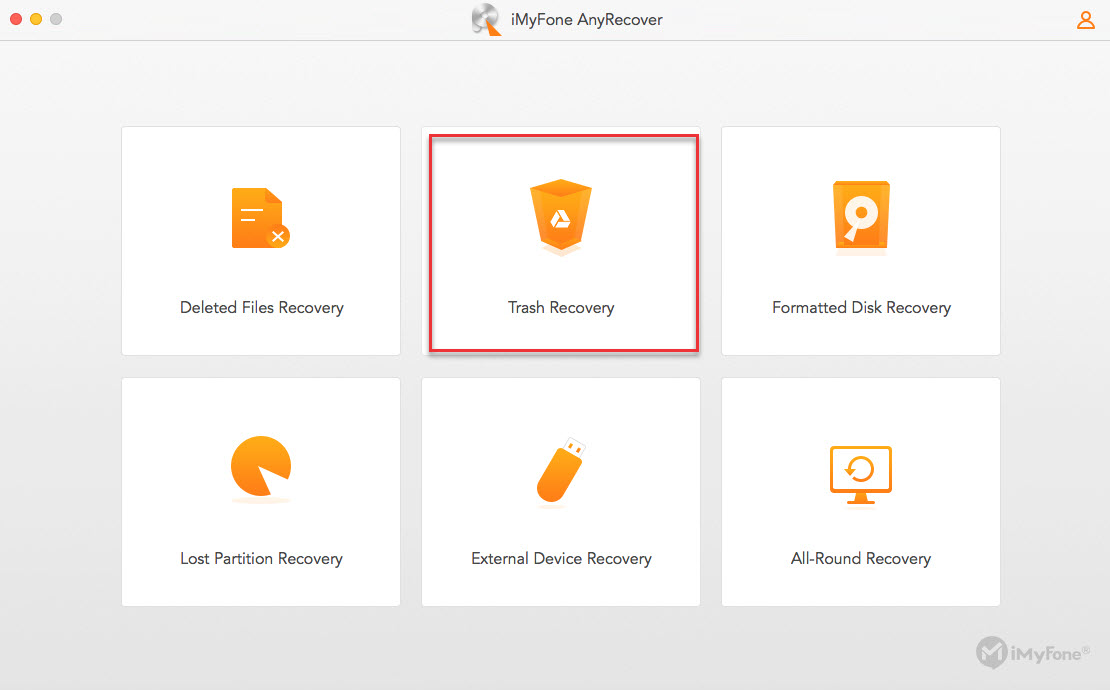Minimize the window with the yellow button
This screenshot has width=1110, height=690.
pyautogui.click(x=35, y=19)
